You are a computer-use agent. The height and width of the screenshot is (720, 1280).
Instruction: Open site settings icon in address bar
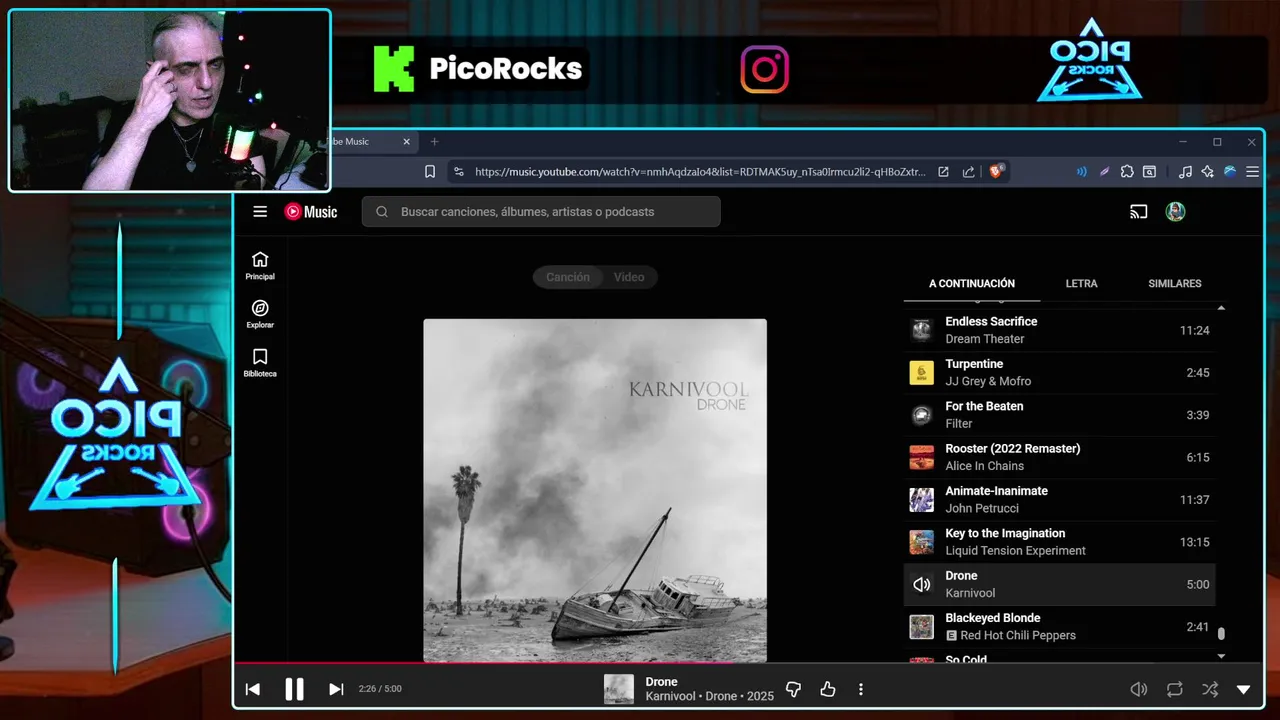tap(459, 172)
